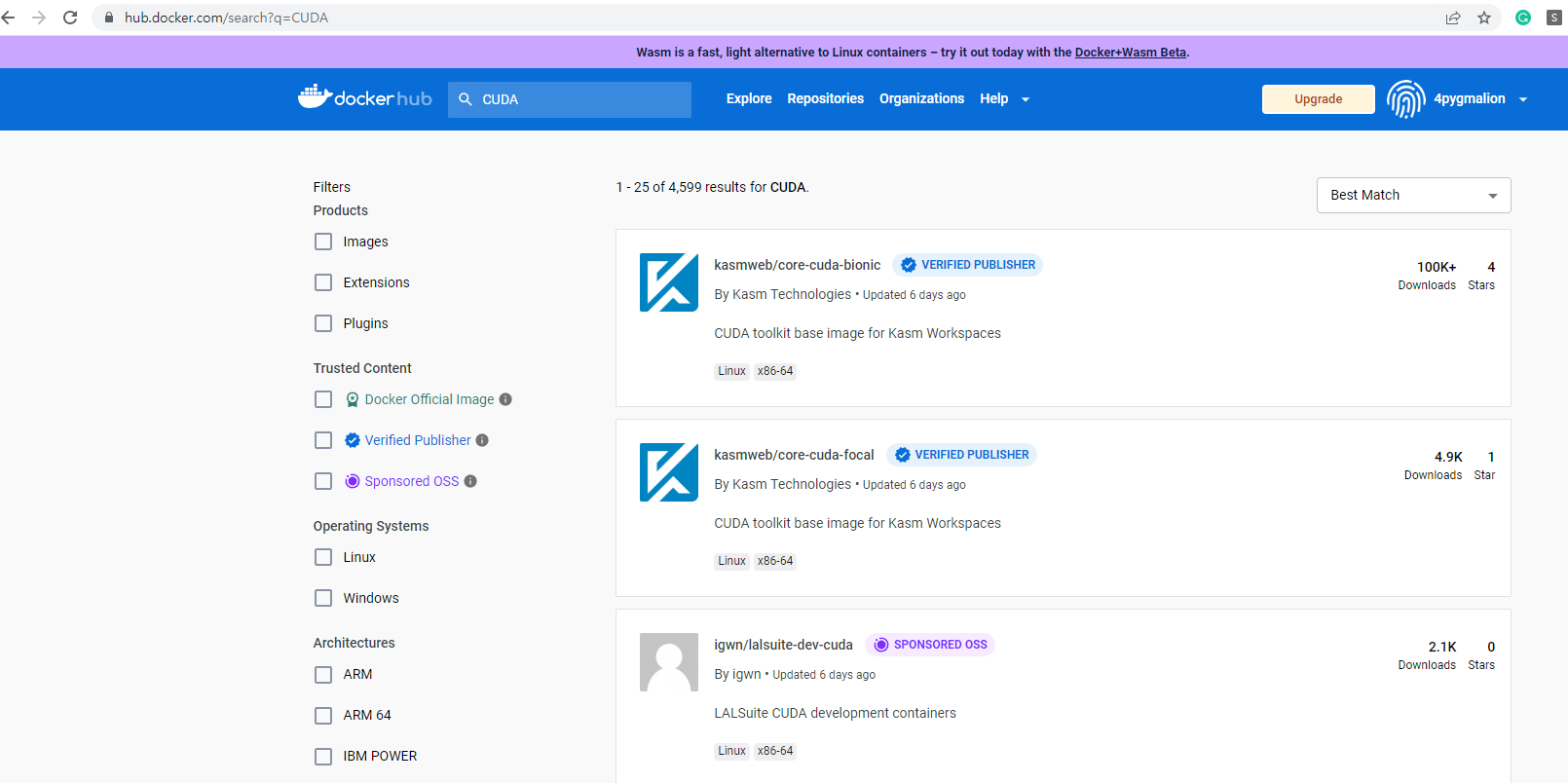Check the Images filter

click(x=323, y=242)
